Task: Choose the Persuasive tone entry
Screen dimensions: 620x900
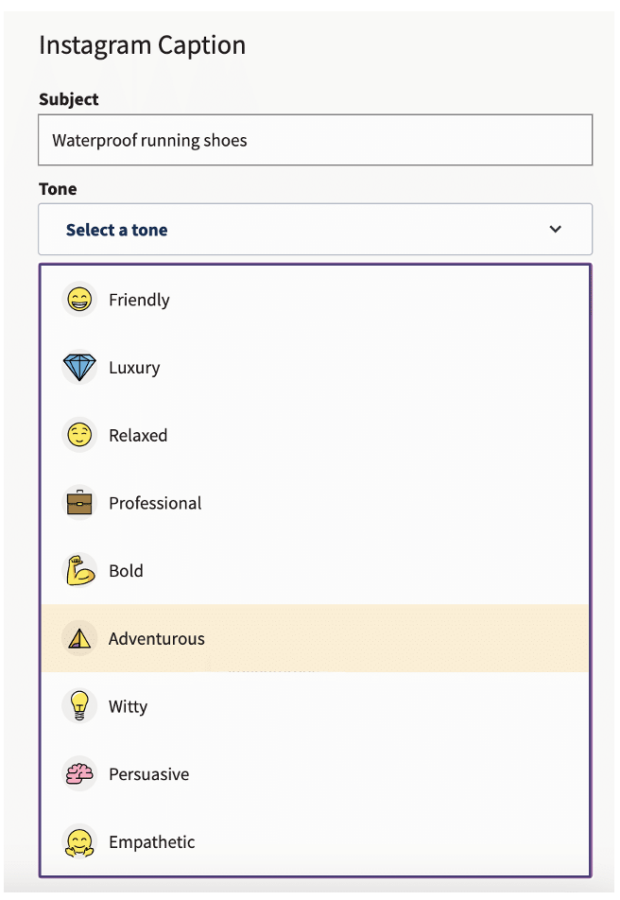Action: pos(315,774)
